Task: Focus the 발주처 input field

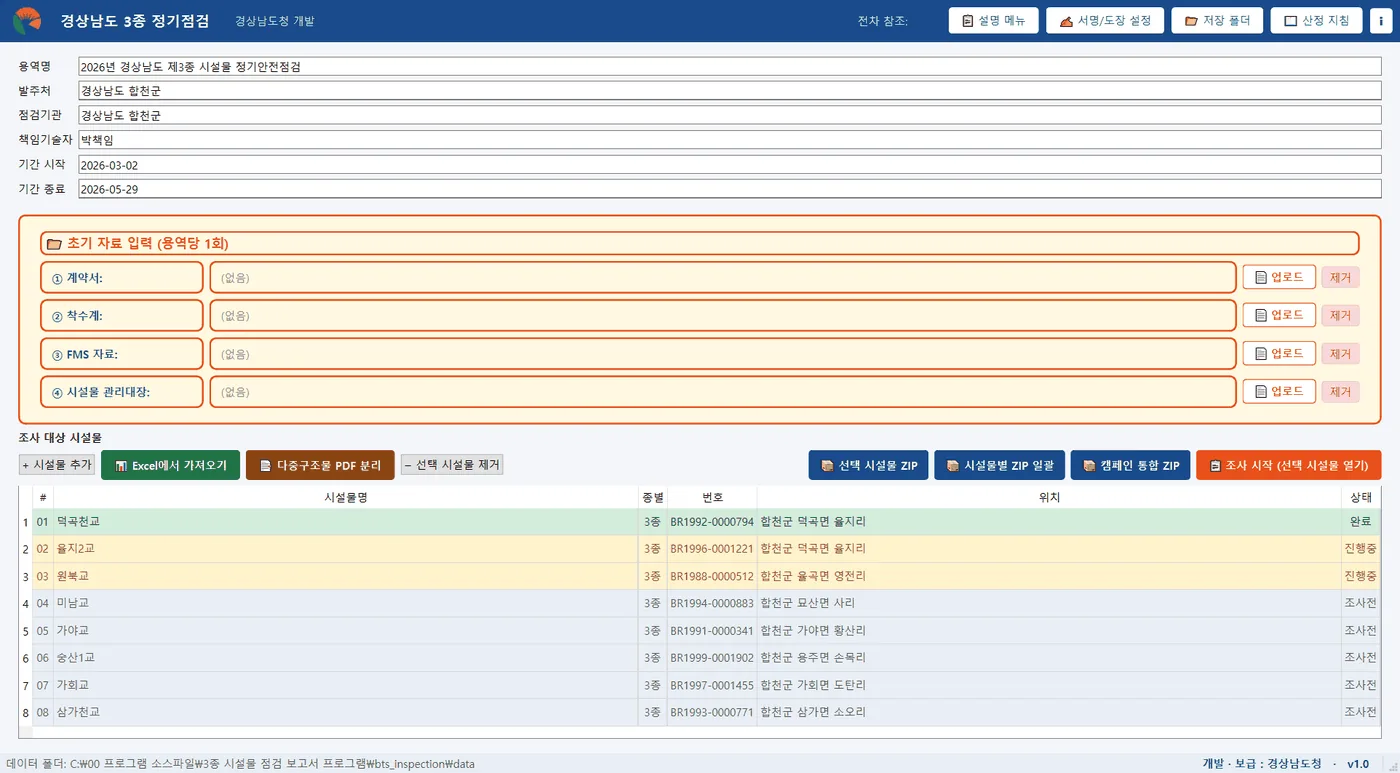Action: pyautogui.click(x=730, y=91)
